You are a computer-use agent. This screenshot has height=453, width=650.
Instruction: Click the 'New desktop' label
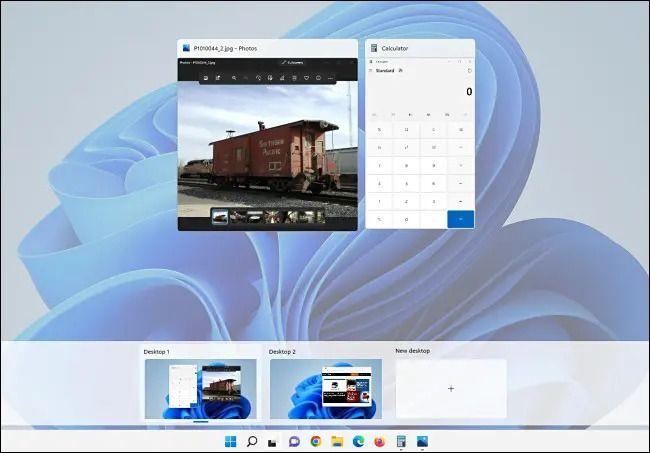[x=412, y=351]
